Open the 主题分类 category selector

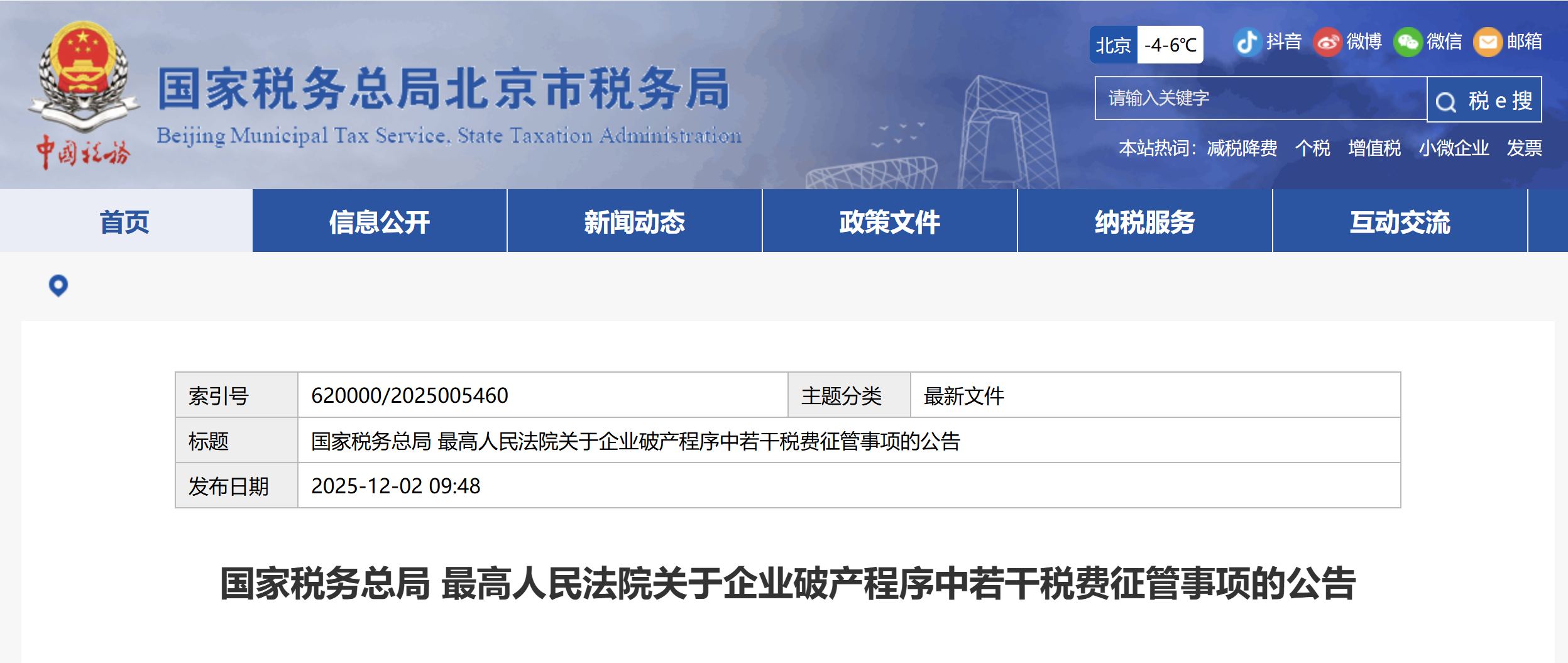[842, 395]
